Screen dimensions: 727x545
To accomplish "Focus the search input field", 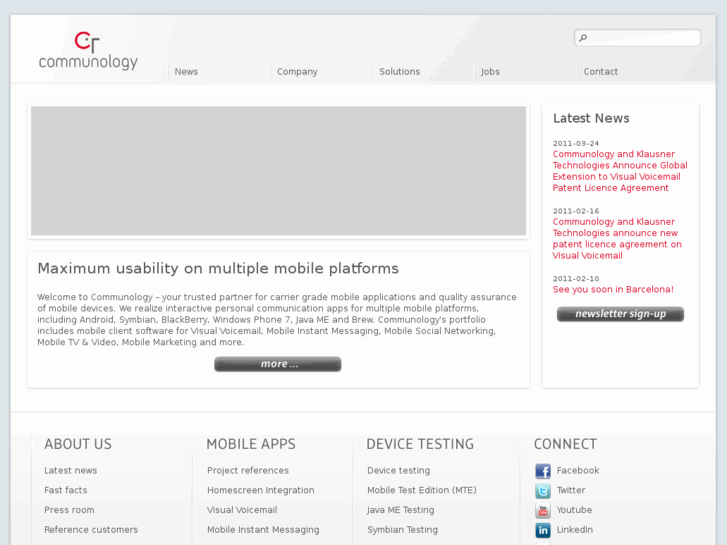I will tap(638, 38).
